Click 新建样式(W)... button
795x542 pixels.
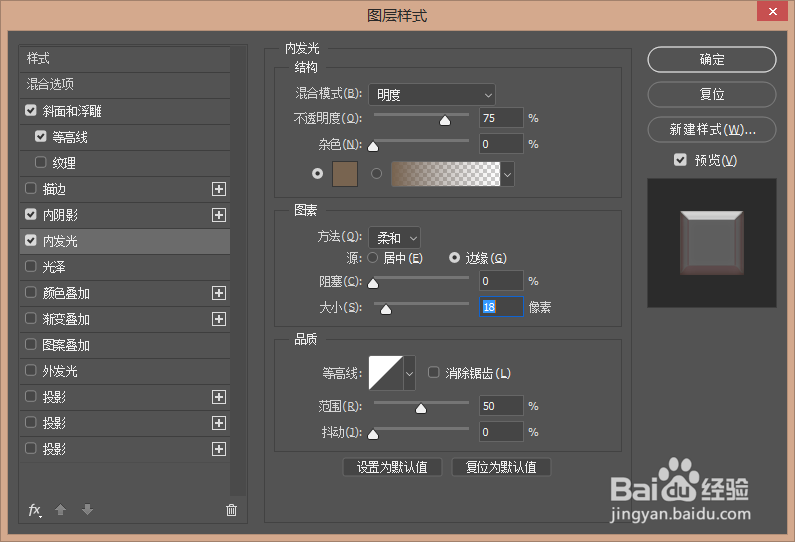(712, 129)
